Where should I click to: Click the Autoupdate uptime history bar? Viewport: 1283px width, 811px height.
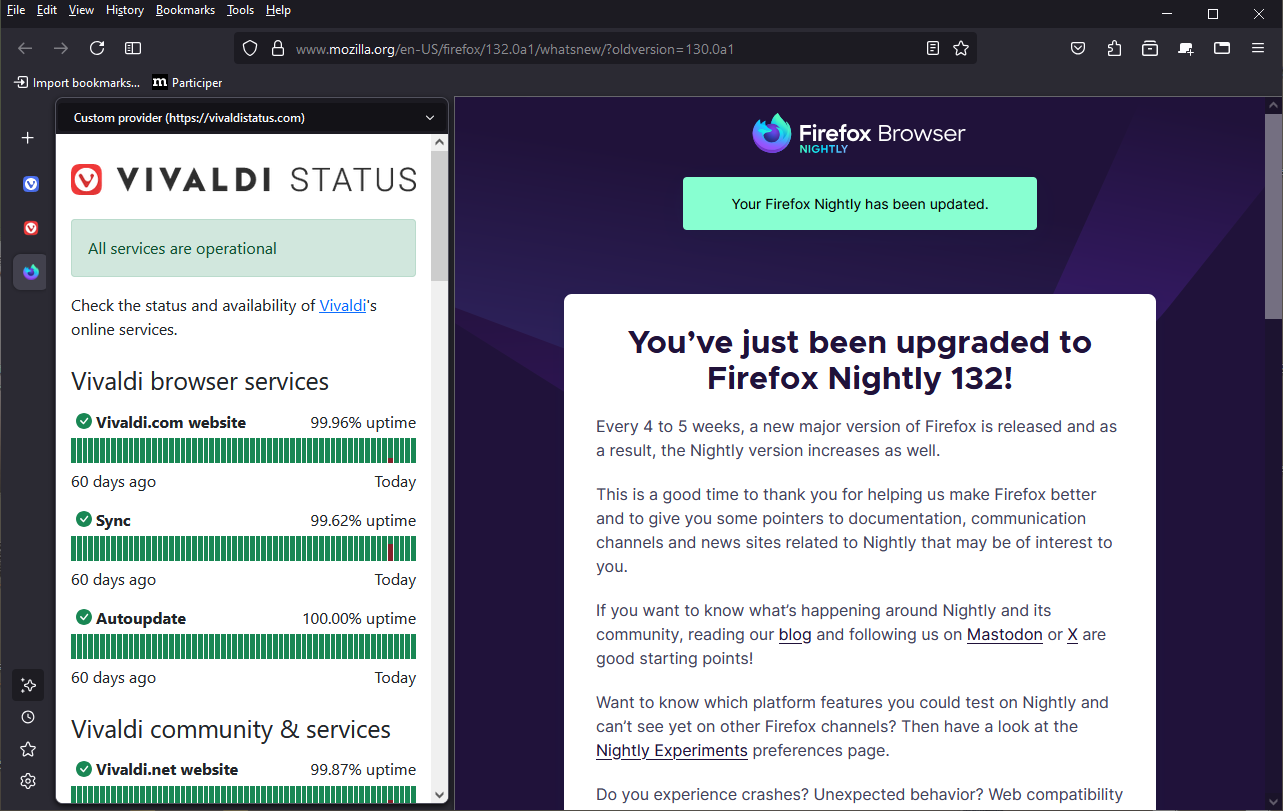click(243, 647)
